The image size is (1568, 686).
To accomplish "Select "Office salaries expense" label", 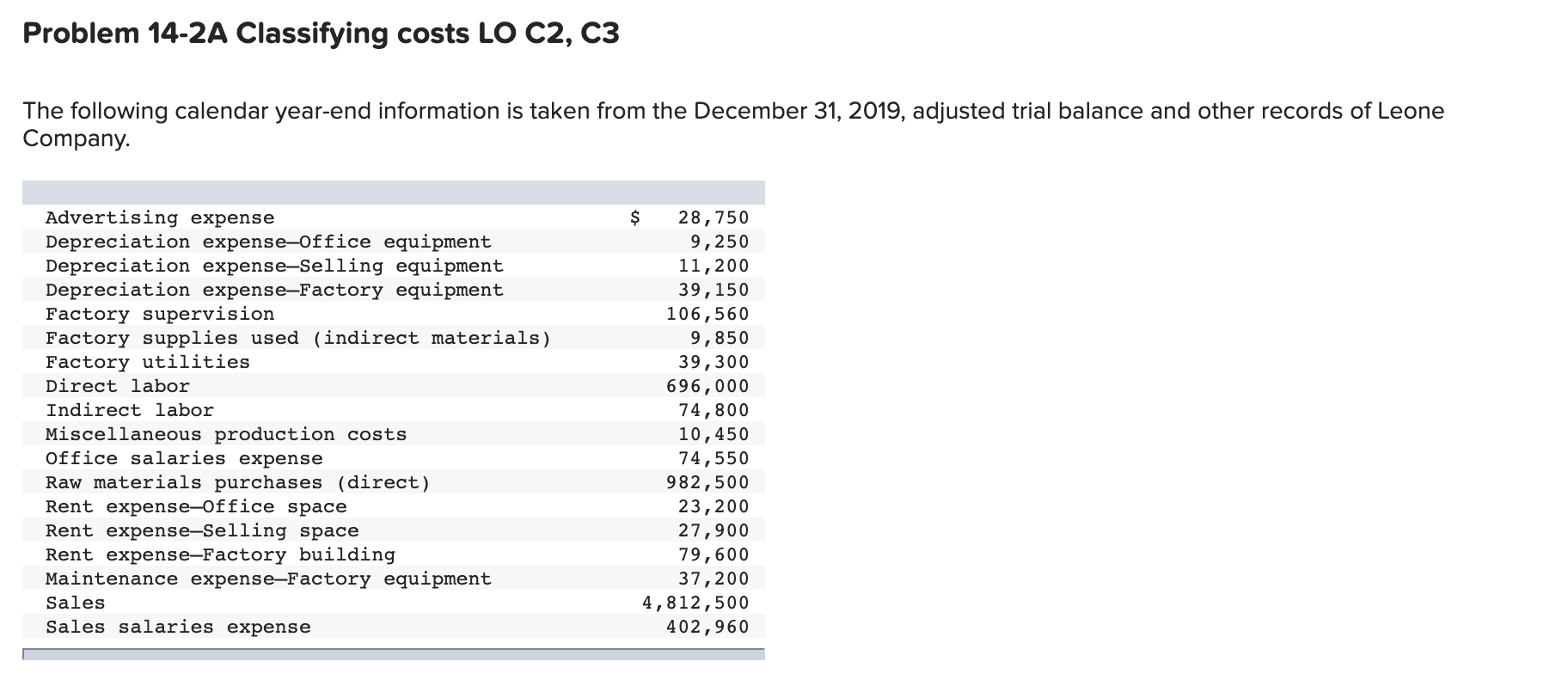I will tap(184, 459).
